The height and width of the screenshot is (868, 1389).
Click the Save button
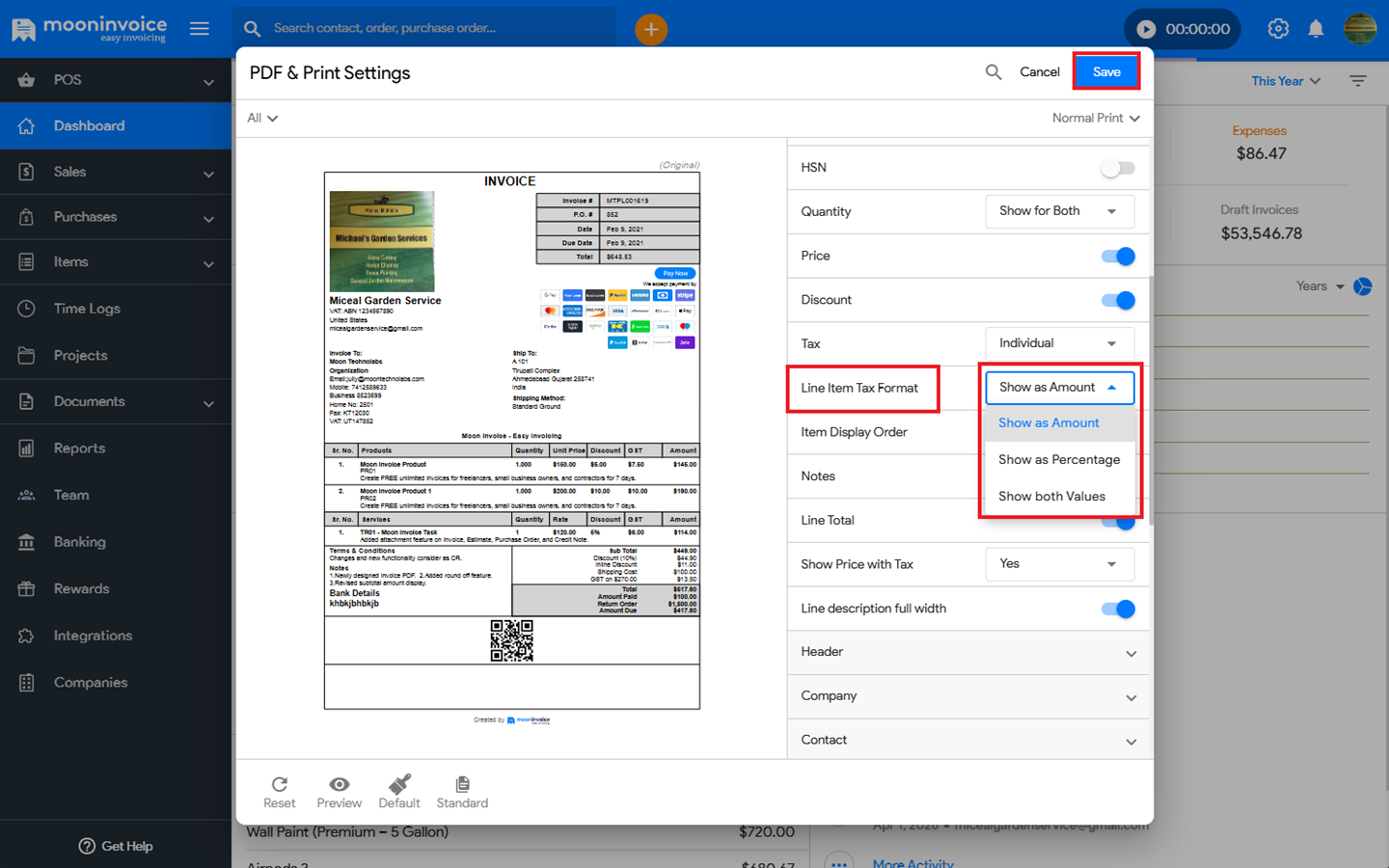tap(1106, 72)
